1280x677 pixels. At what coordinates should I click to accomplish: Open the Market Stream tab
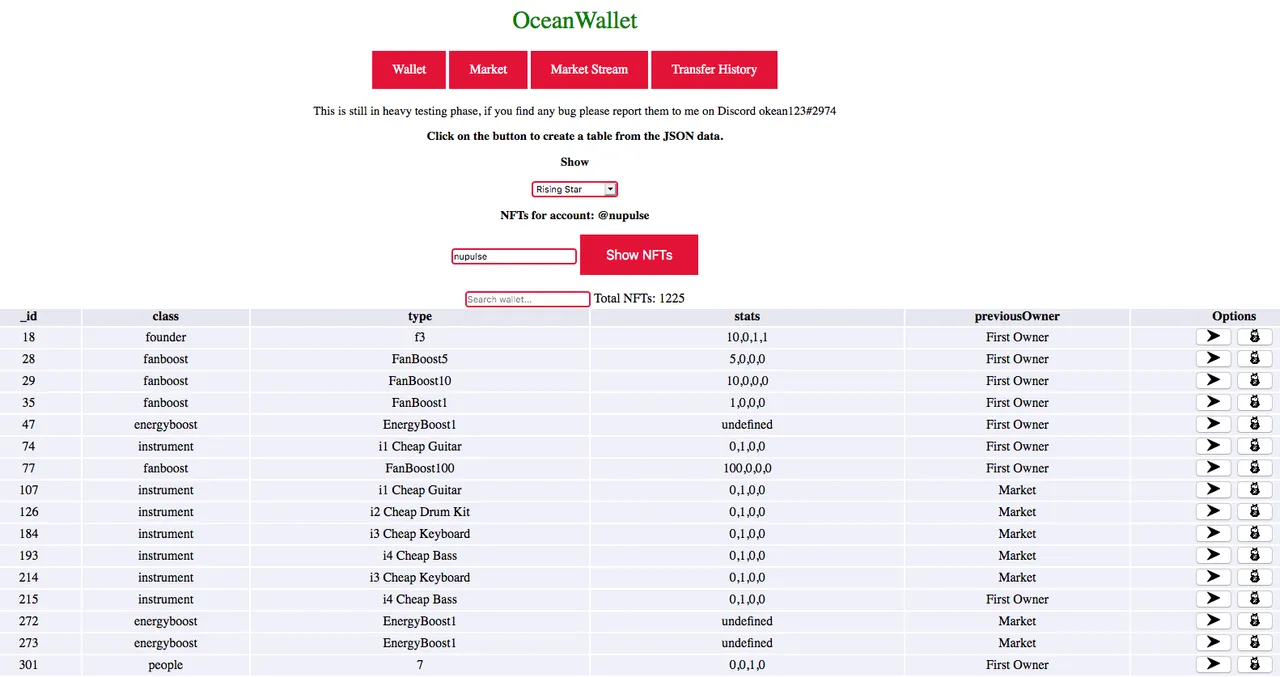589,70
